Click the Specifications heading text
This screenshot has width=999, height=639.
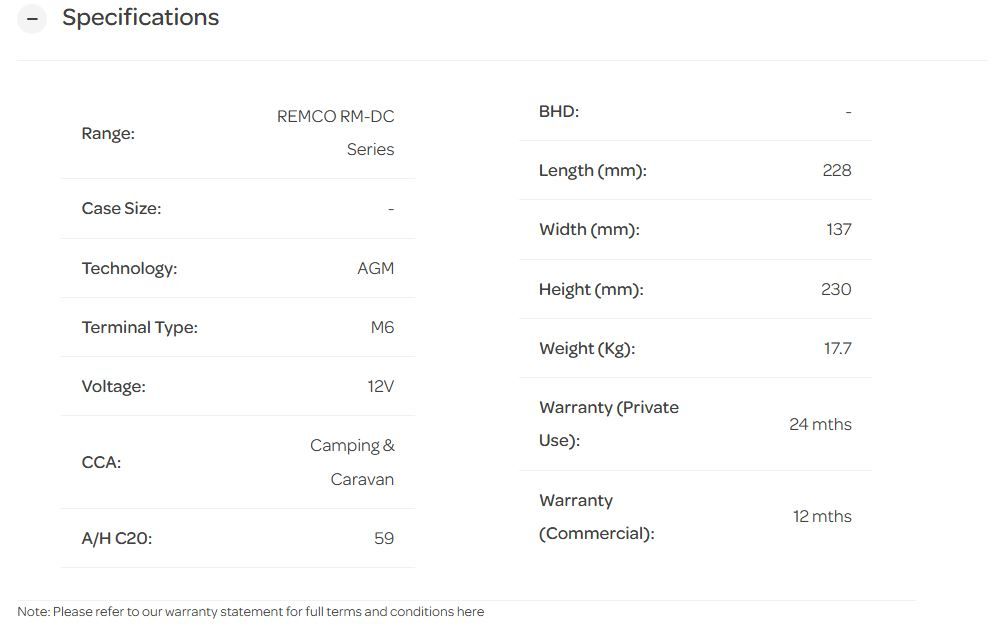coord(140,18)
